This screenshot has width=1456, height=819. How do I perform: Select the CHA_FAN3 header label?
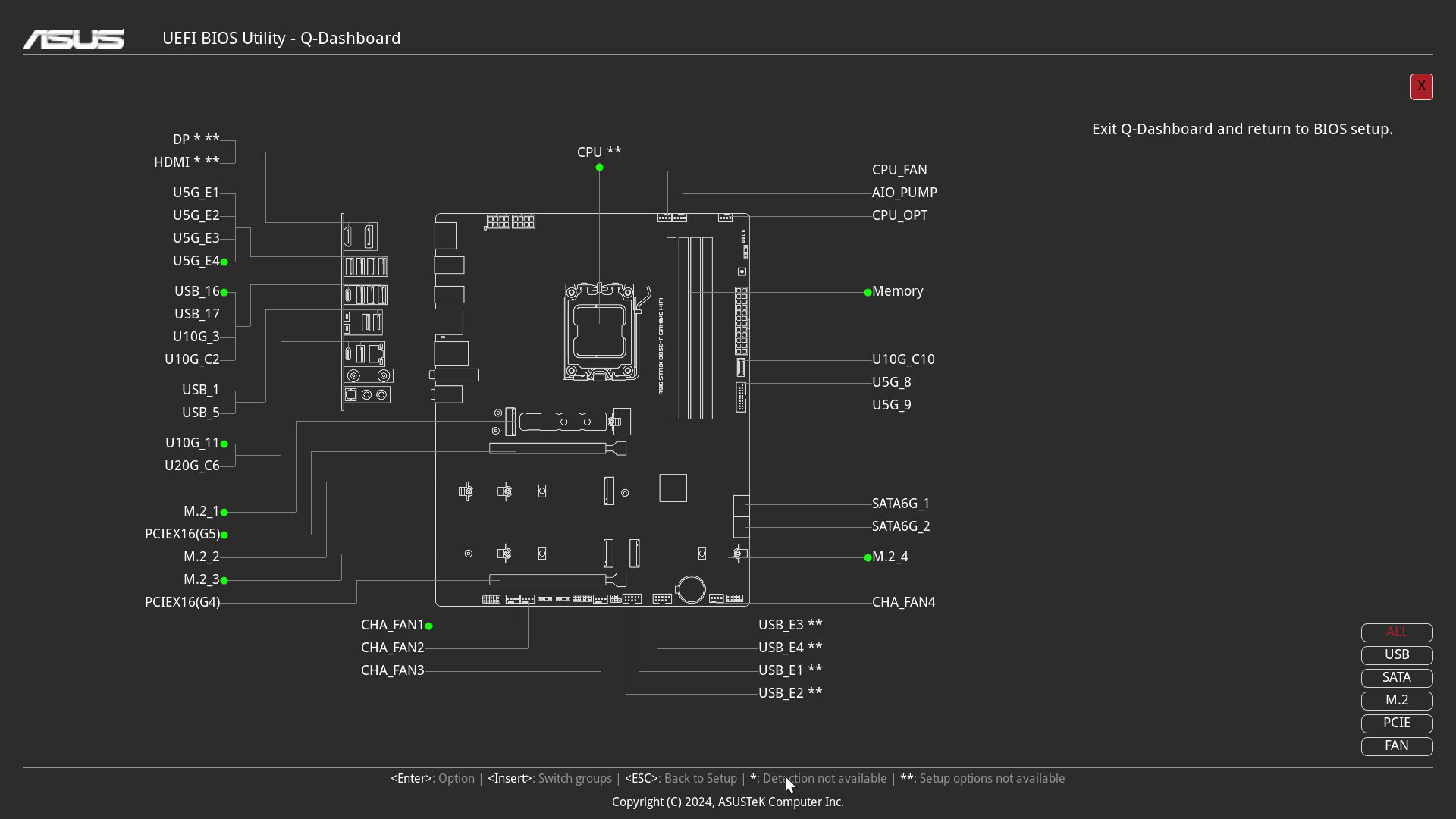coord(393,670)
